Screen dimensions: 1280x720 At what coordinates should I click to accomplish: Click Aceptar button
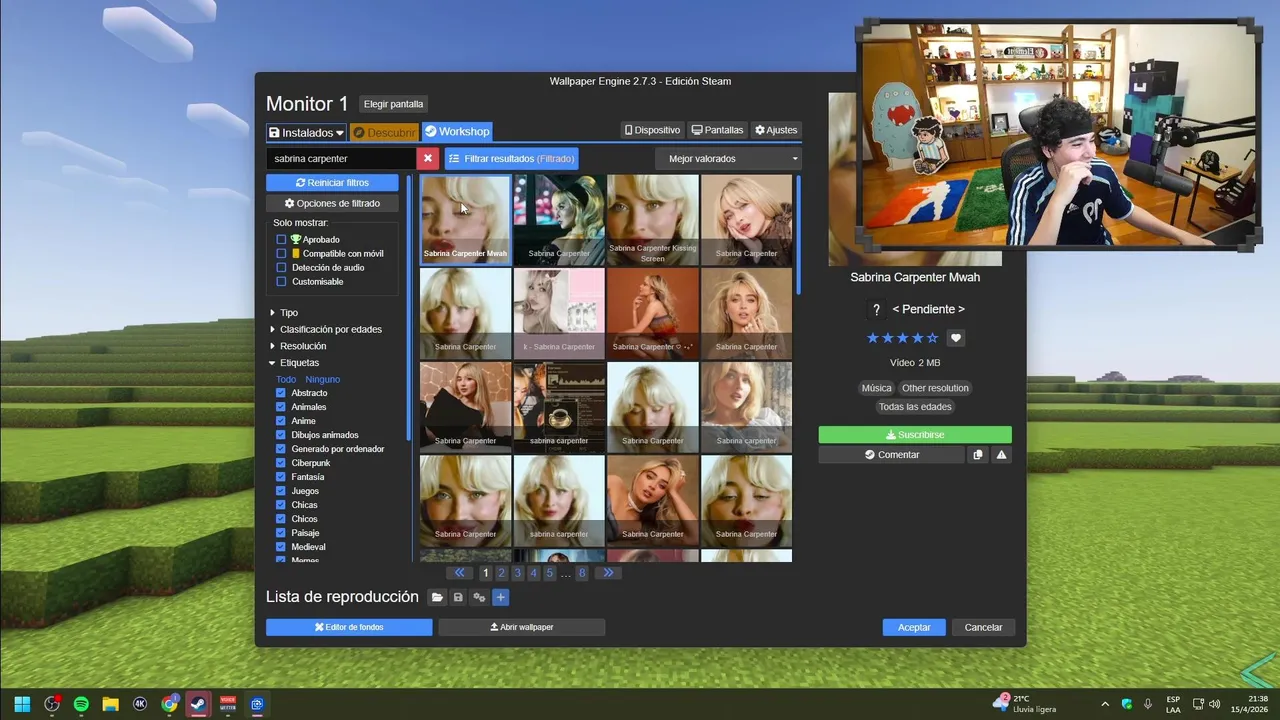point(914,627)
